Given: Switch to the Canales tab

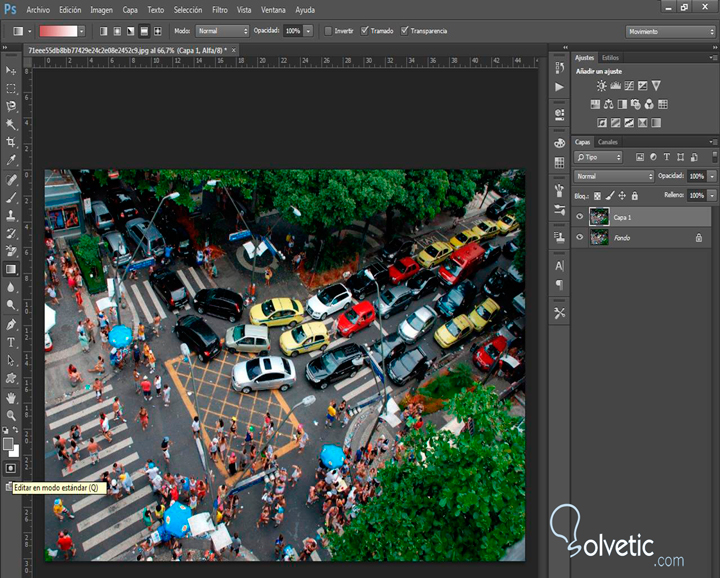Looking at the screenshot, I should coord(608,142).
